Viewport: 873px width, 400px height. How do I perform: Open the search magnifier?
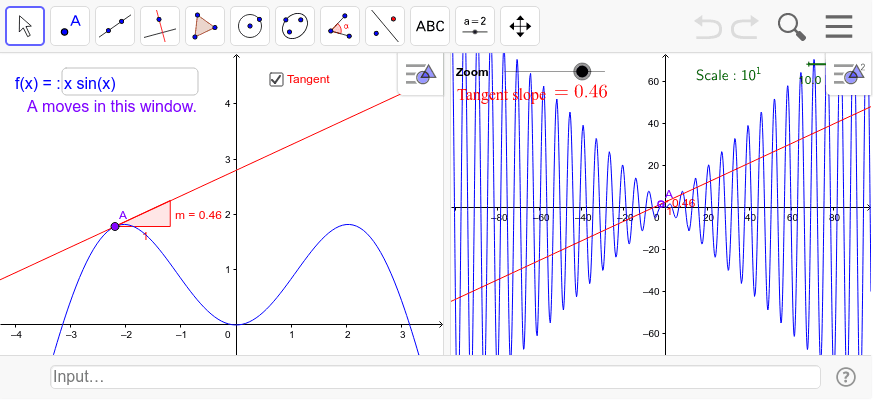792,27
